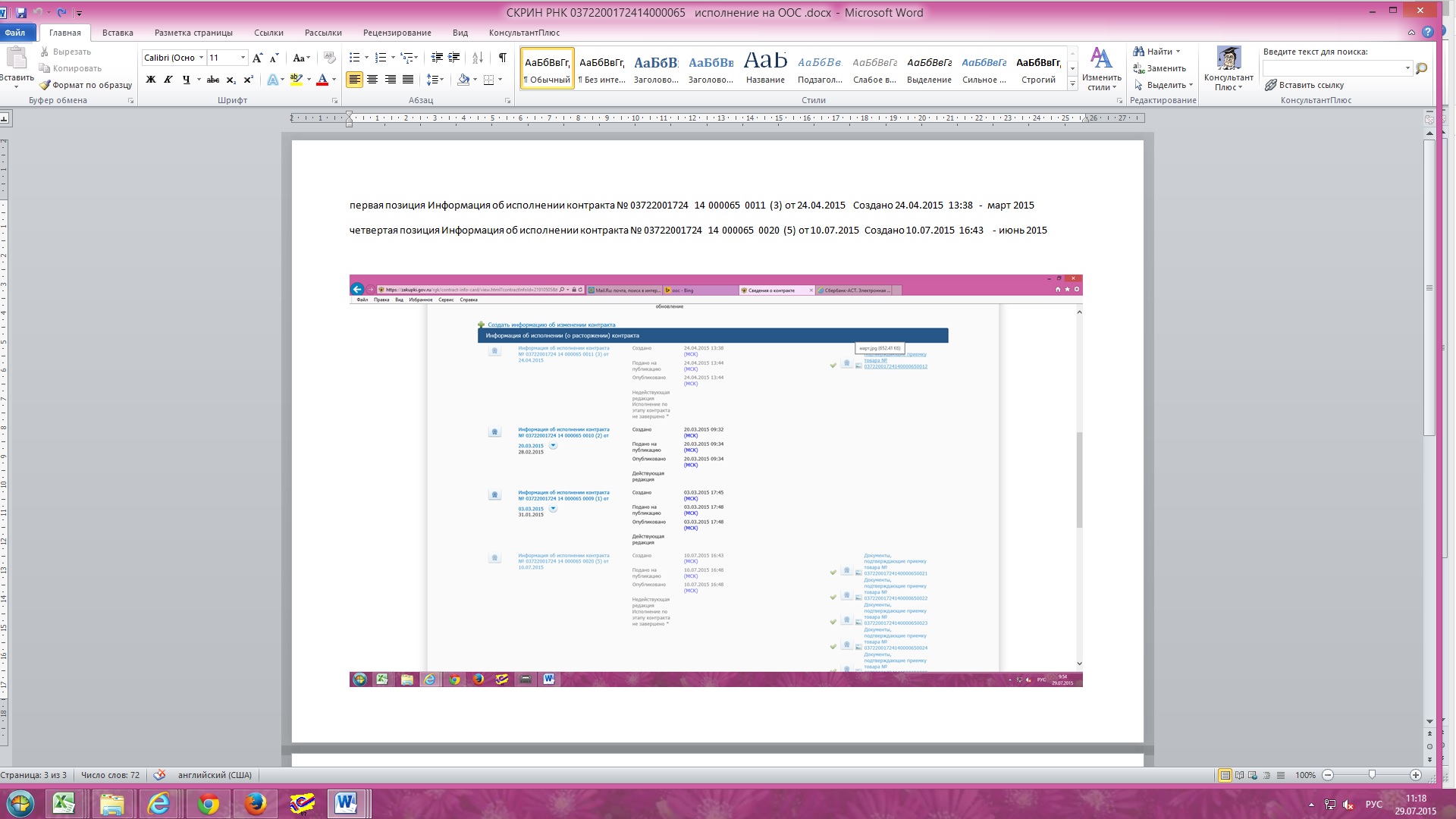The width and height of the screenshot is (1456, 819).
Task: Apply red font color
Action: pos(322,80)
